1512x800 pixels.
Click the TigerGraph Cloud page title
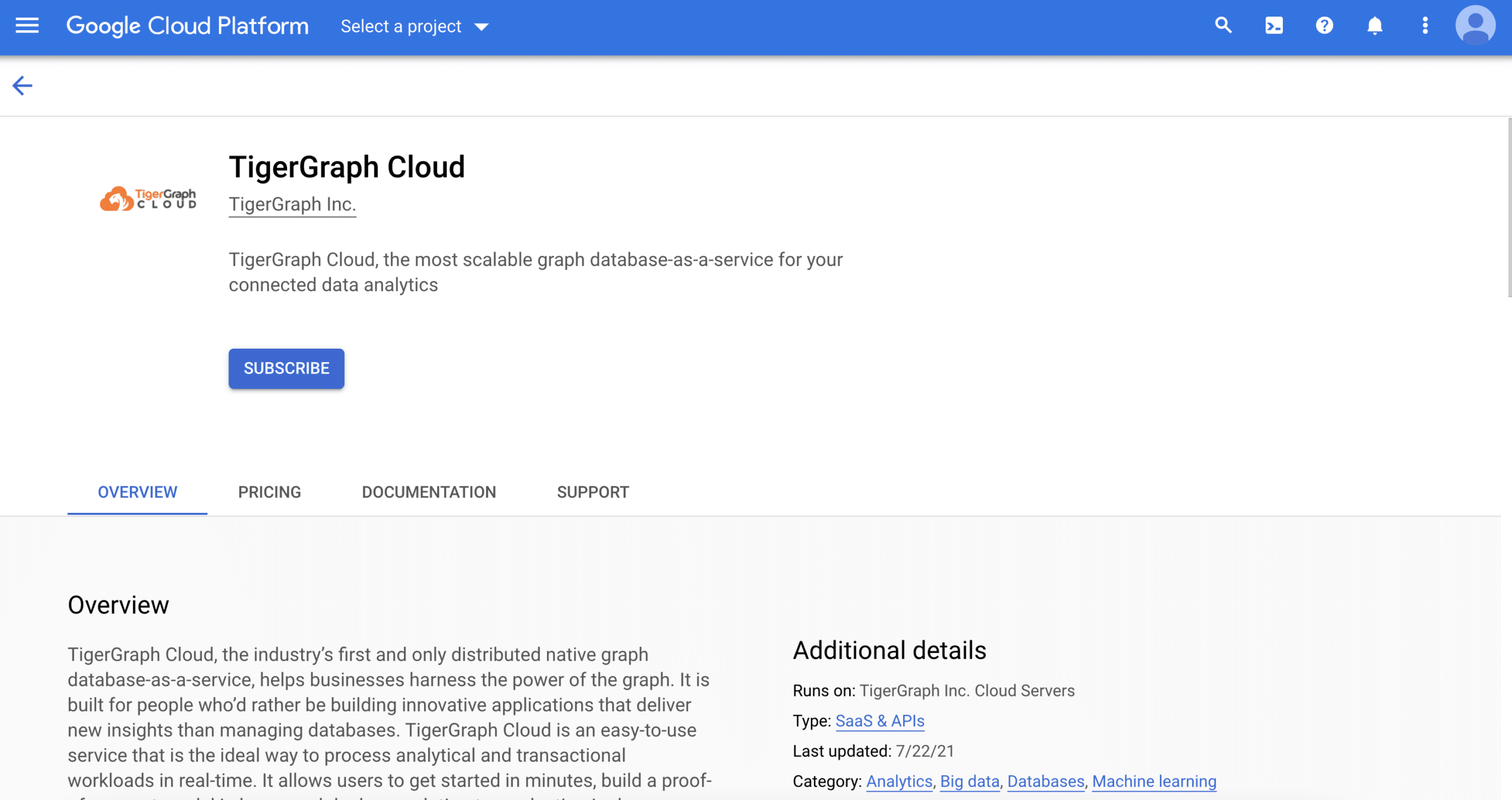coord(347,167)
